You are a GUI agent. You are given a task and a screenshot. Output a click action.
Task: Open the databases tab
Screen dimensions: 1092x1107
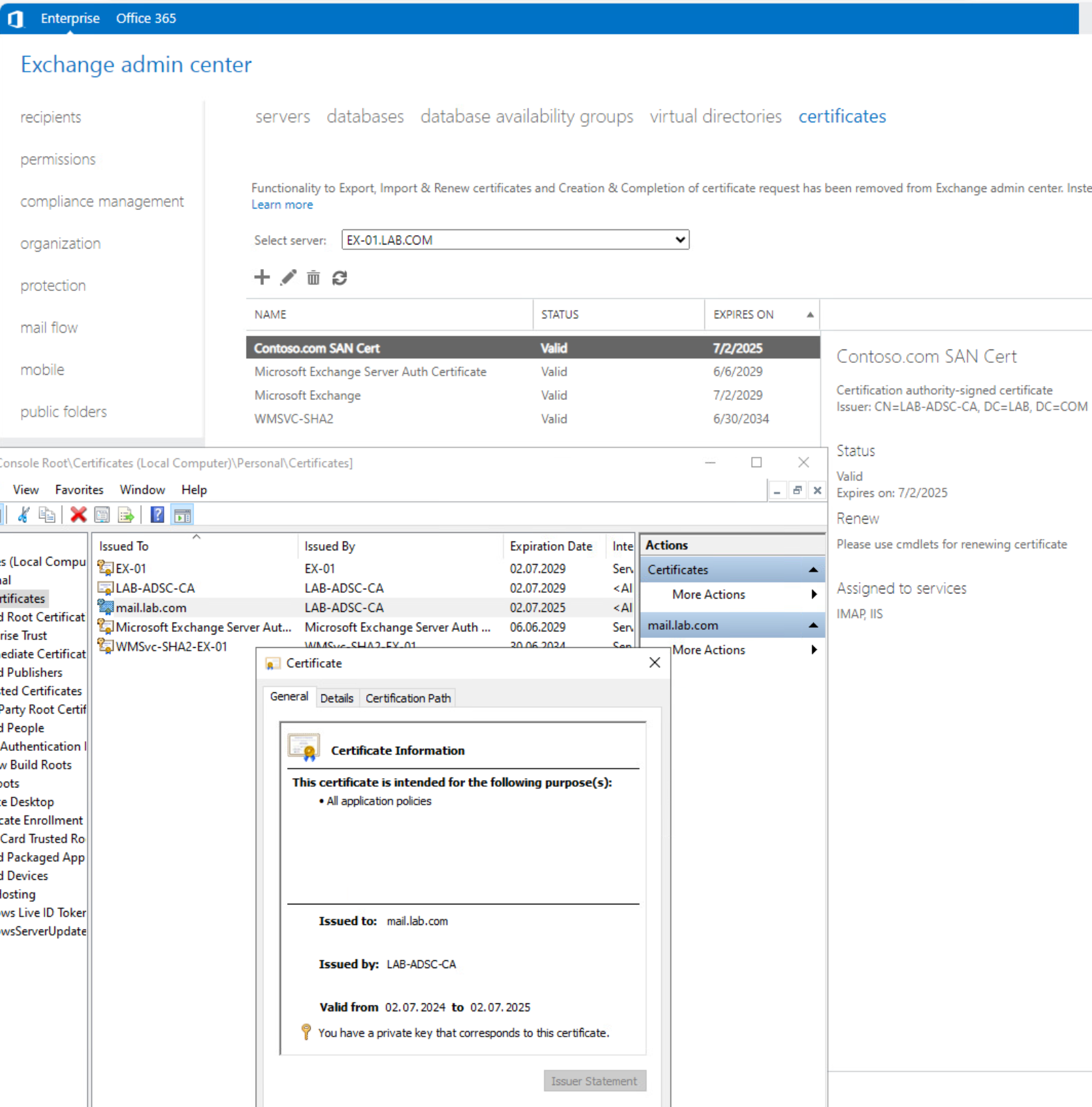365,116
